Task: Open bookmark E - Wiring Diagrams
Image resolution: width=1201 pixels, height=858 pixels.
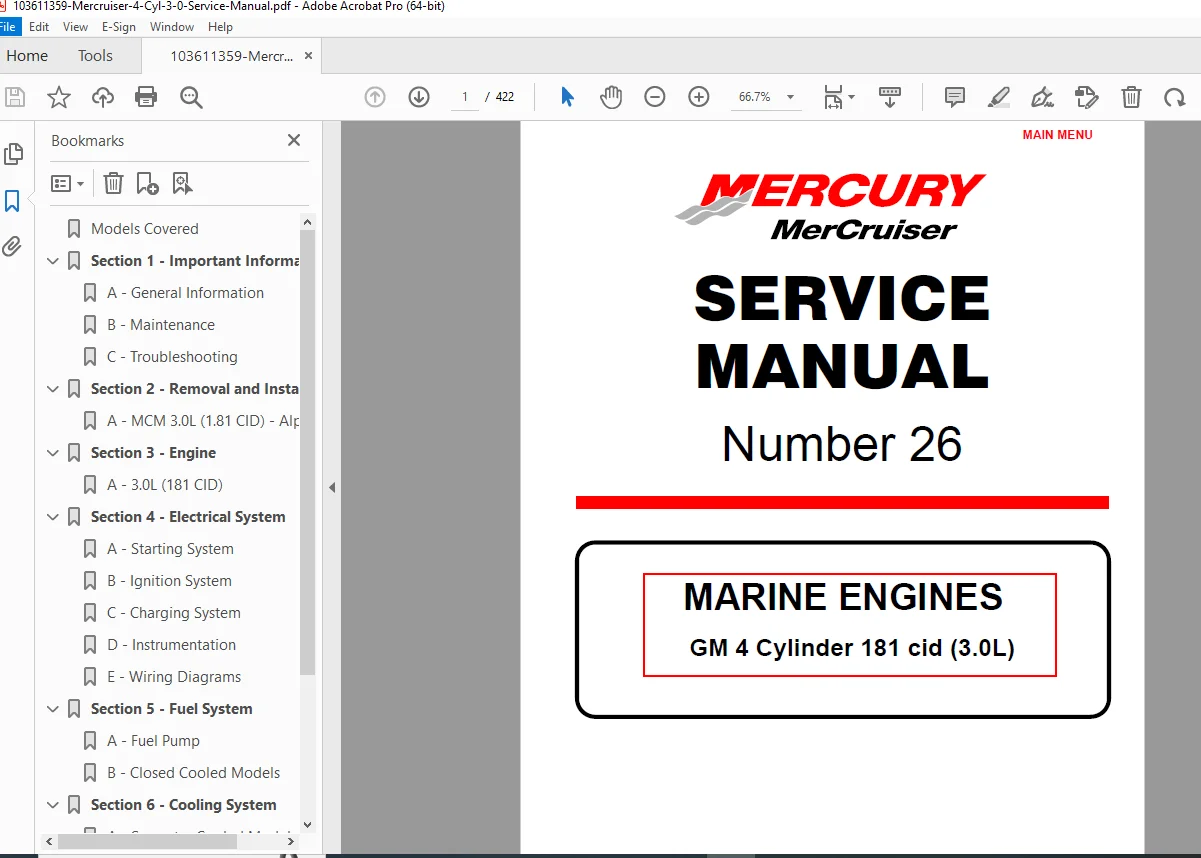Action: (174, 677)
